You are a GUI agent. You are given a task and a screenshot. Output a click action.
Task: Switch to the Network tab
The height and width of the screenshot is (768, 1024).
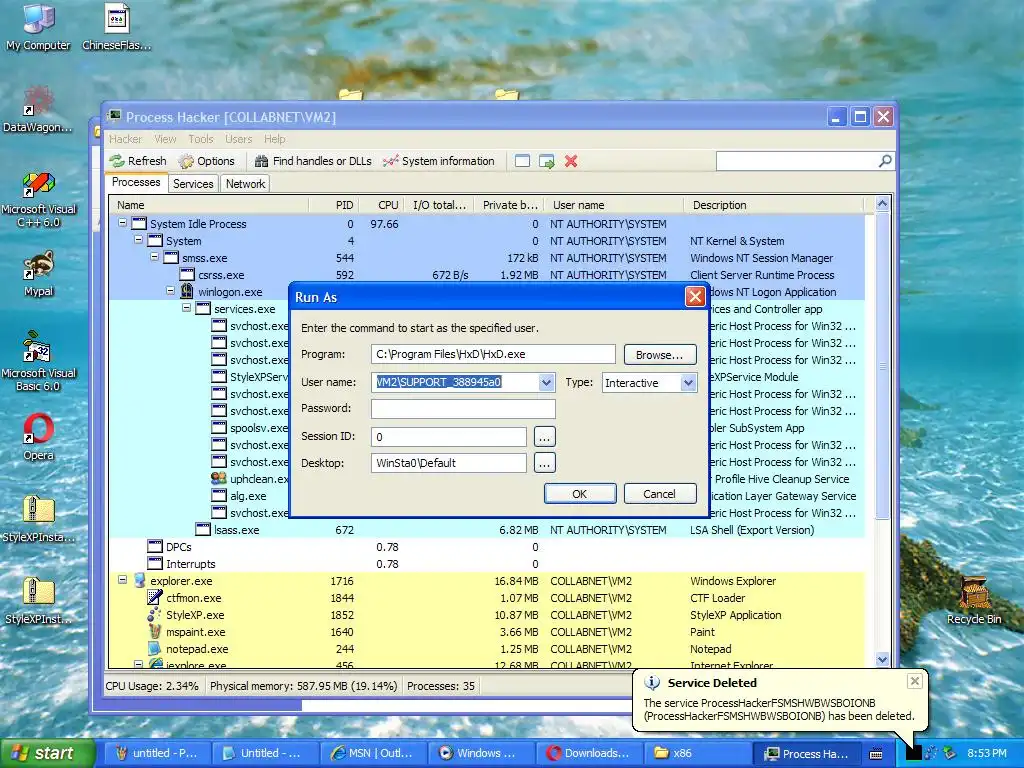[246, 184]
